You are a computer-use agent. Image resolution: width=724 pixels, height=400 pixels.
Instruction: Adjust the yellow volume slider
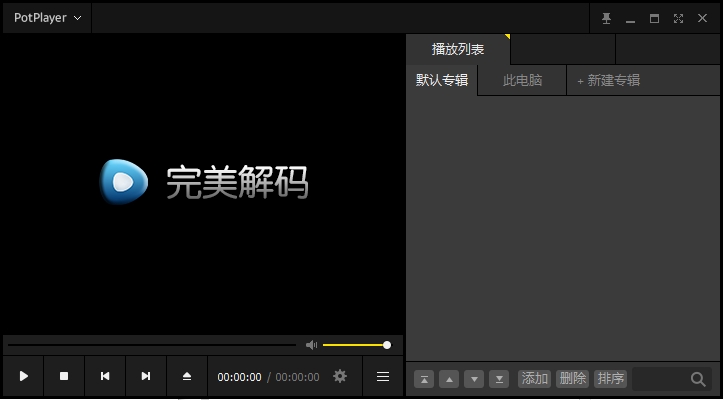[356, 345]
